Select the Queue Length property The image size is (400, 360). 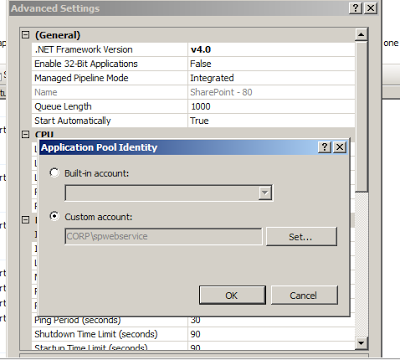[63, 107]
